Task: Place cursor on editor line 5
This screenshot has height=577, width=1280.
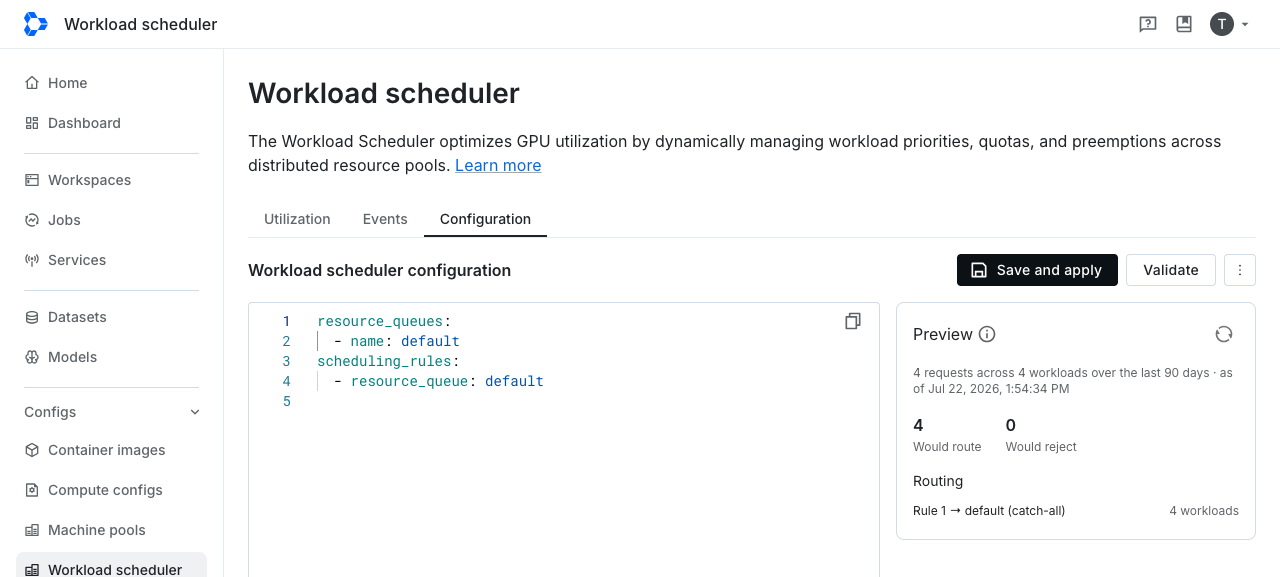Action: pyautogui.click(x=580, y=401)
